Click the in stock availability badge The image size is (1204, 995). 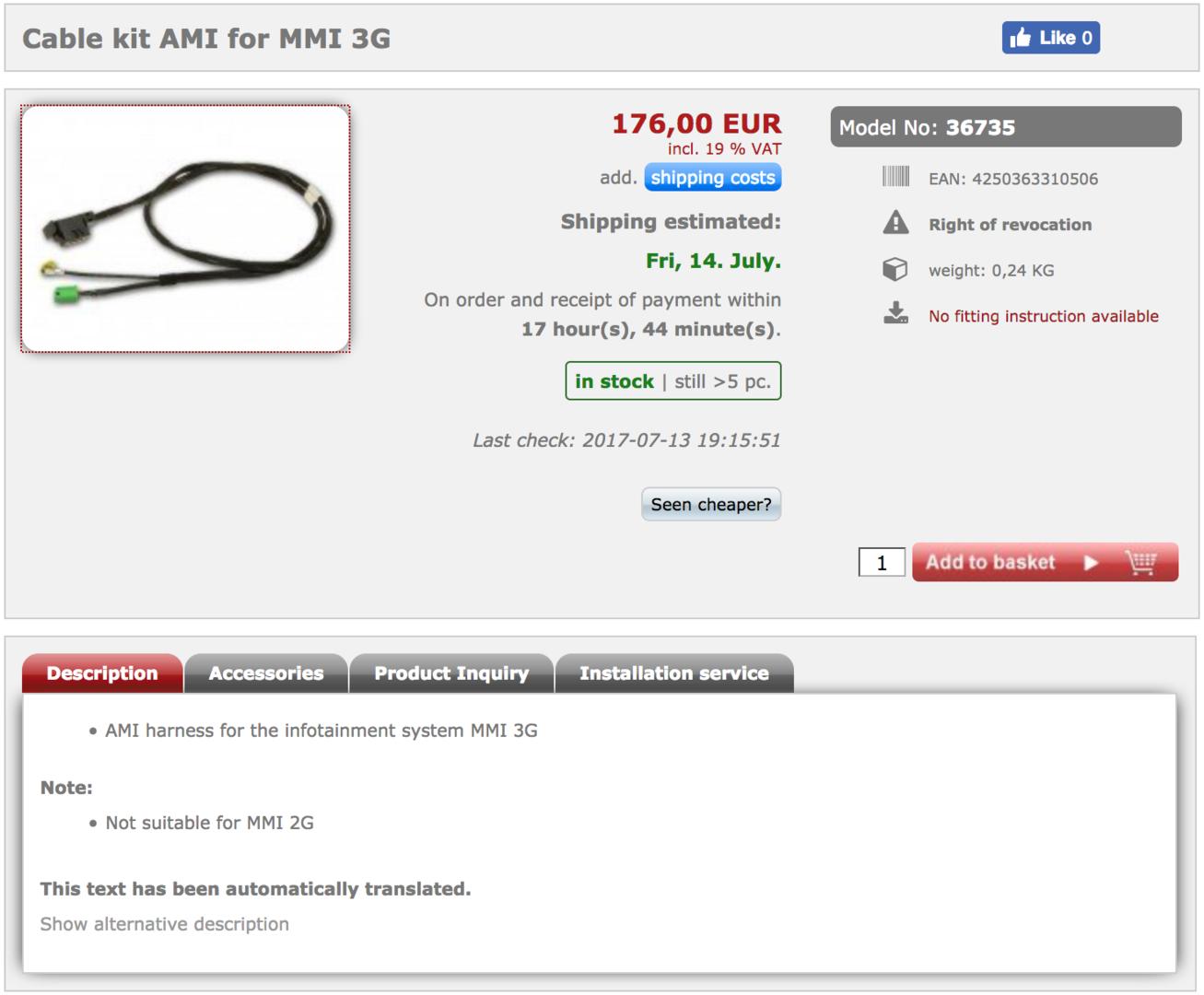click(673, 381)
